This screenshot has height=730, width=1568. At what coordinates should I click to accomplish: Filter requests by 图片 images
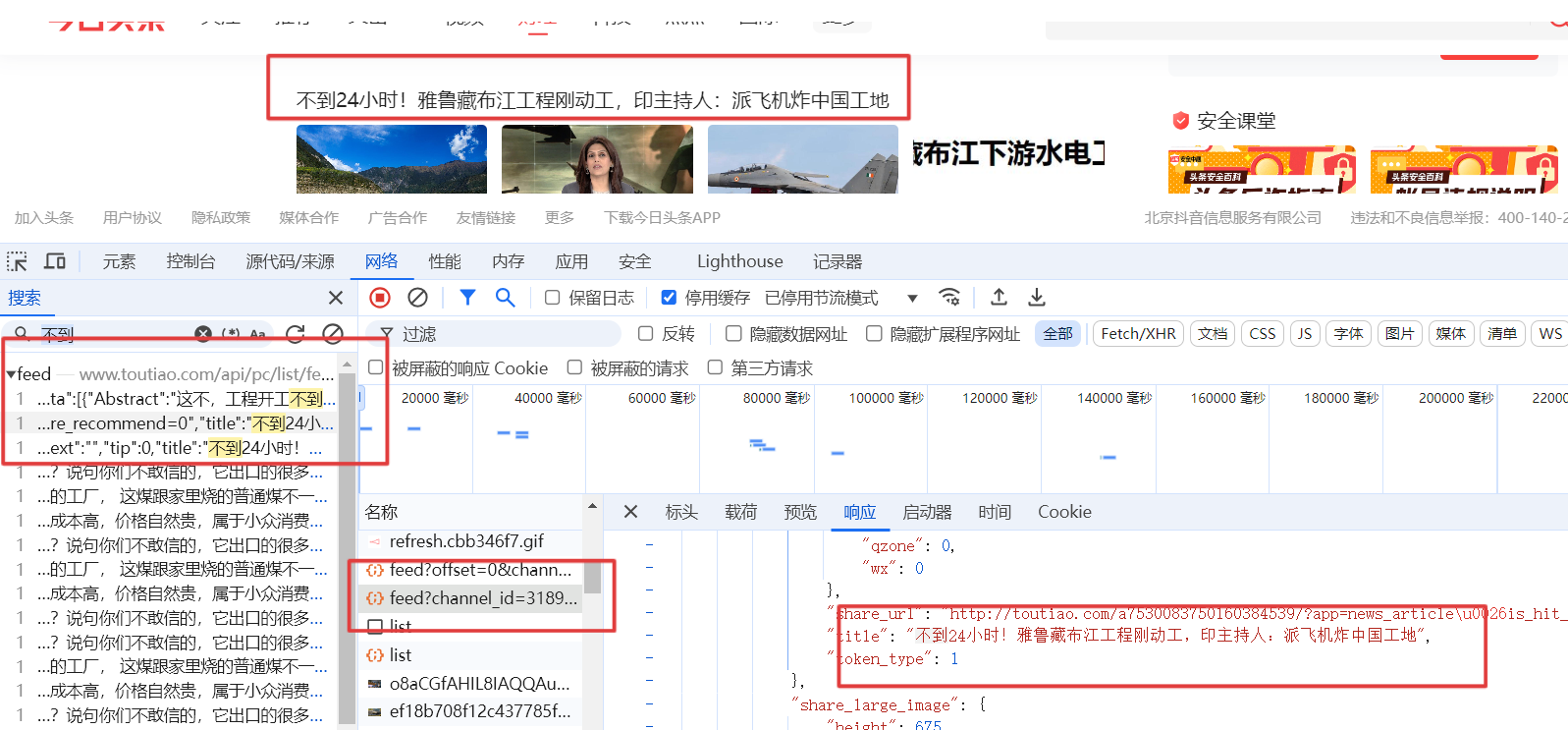pyautogui.click(x=1399, y=334)
